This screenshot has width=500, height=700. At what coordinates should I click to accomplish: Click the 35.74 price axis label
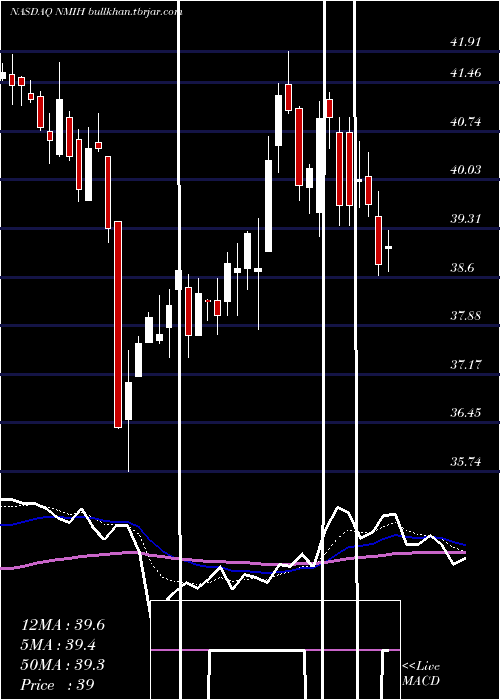(466, 462)
